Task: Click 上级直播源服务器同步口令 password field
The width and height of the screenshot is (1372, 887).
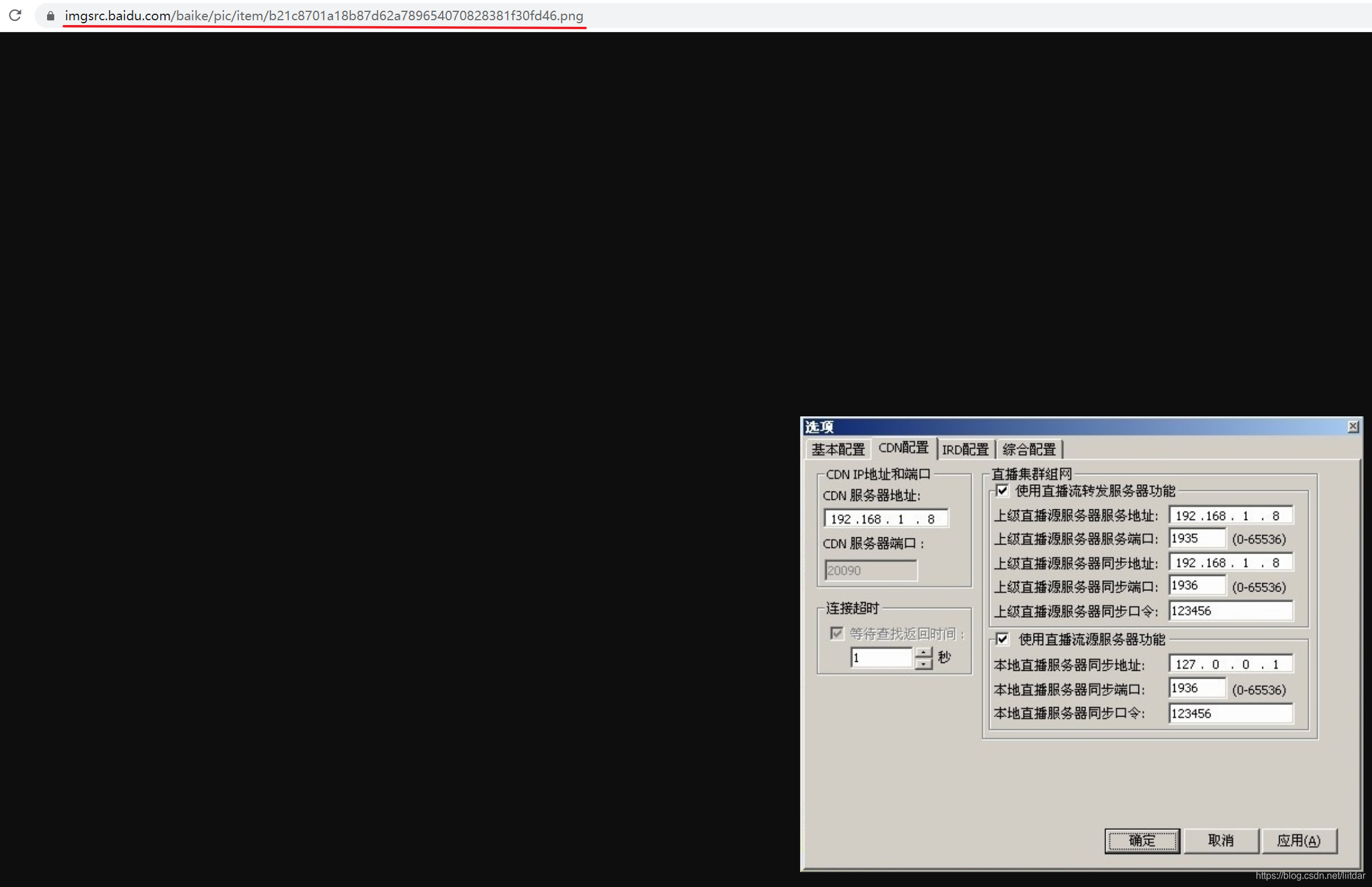Action: click(1230, 611)
